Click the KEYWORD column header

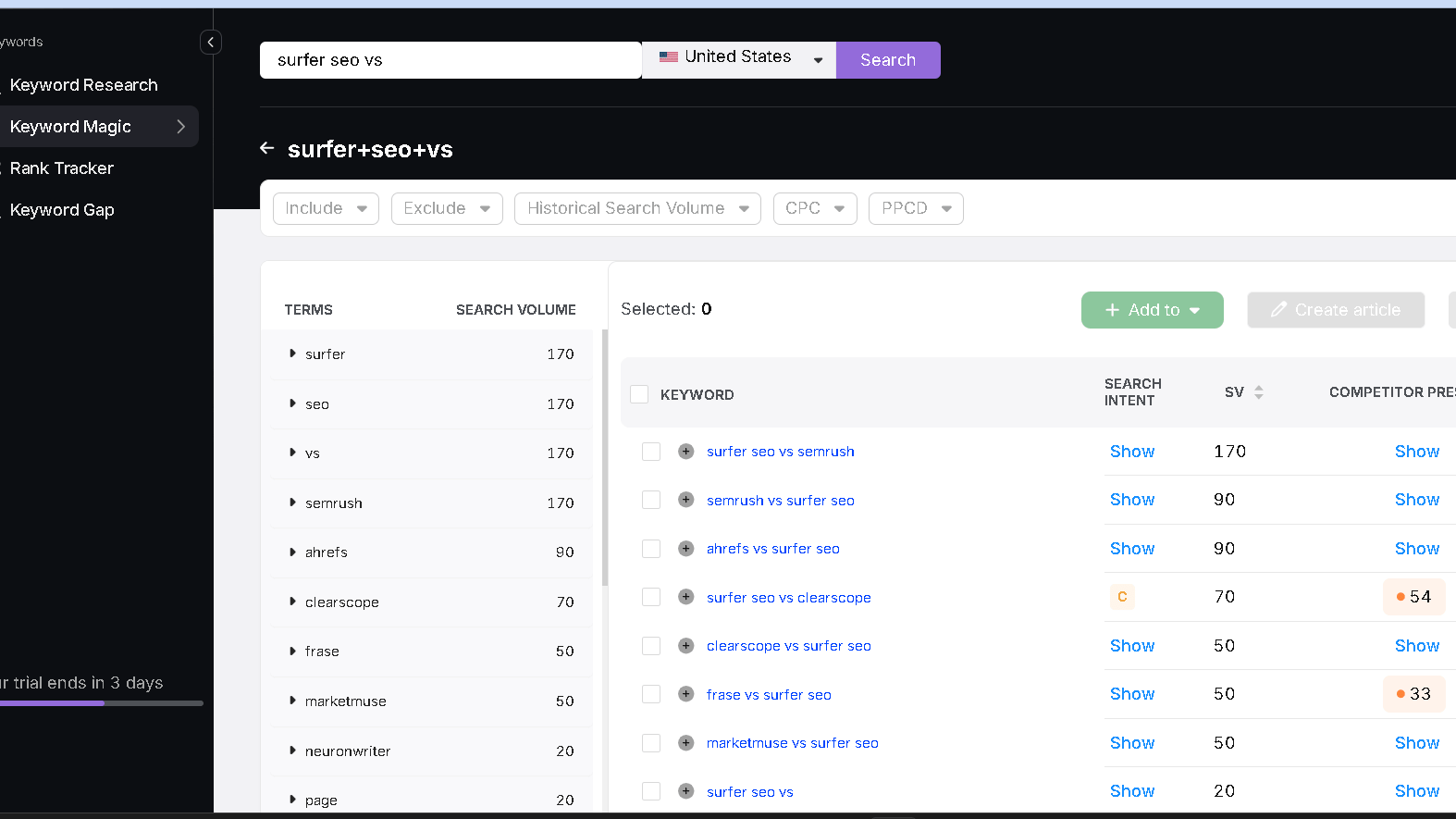click(697, 395)
